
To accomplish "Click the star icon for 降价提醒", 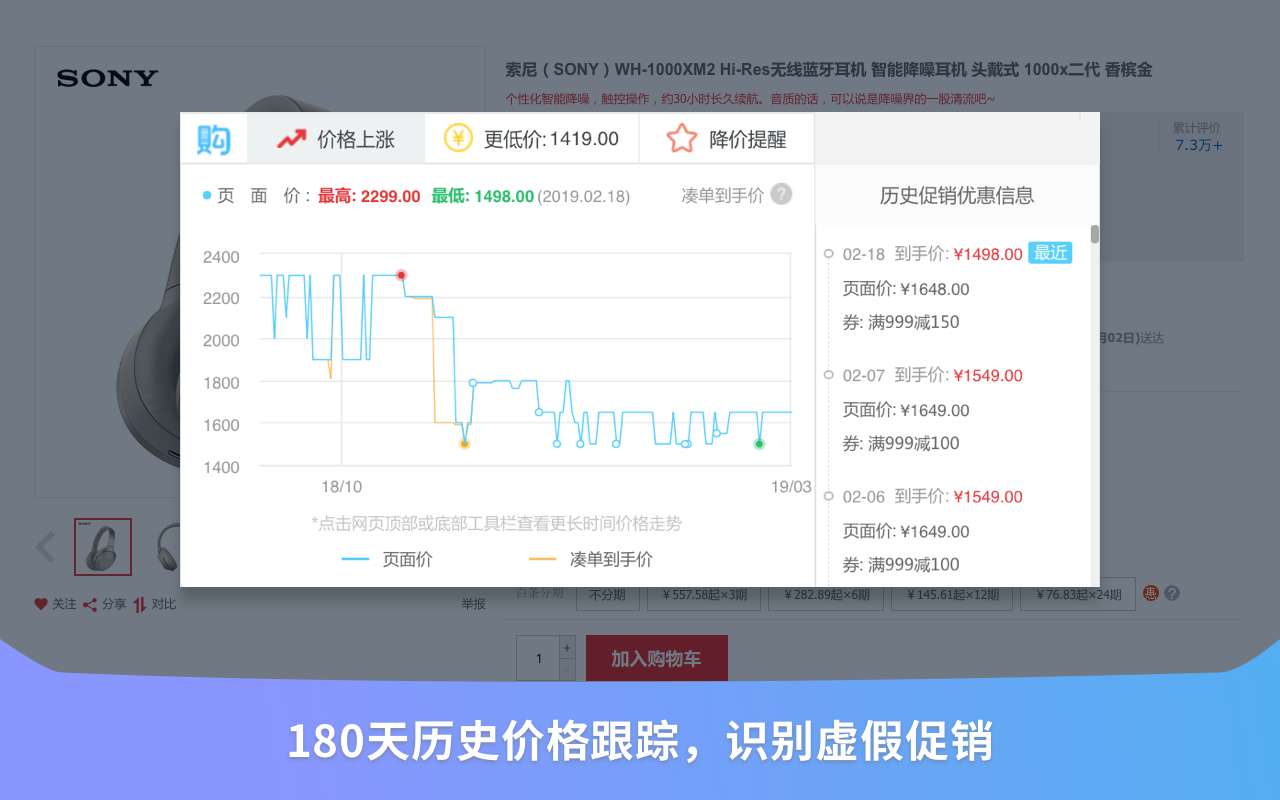I will pyautogui.click(x=681, y=138).
